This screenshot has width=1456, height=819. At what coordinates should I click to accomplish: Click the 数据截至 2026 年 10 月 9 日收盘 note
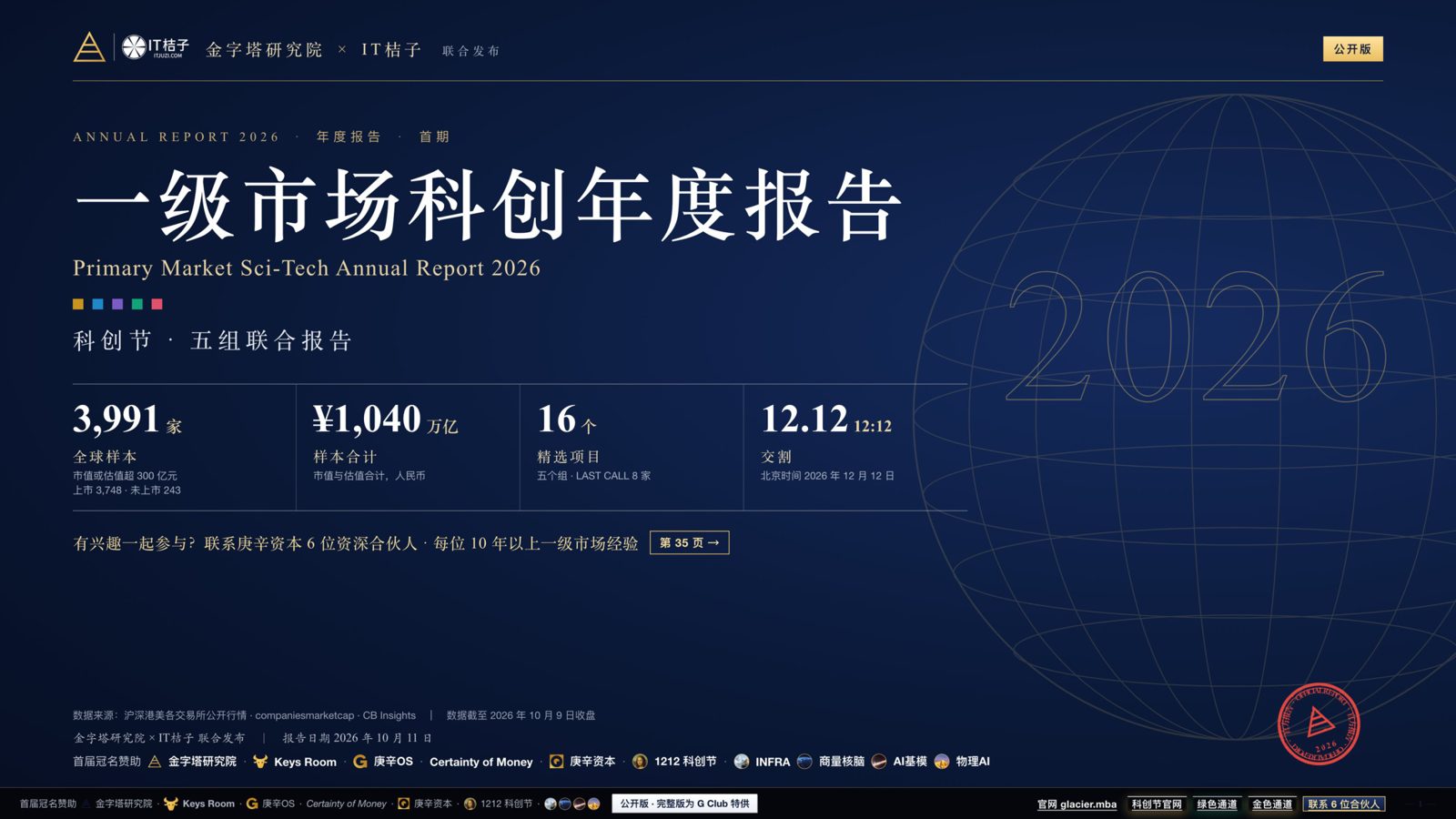coord(521,715)
